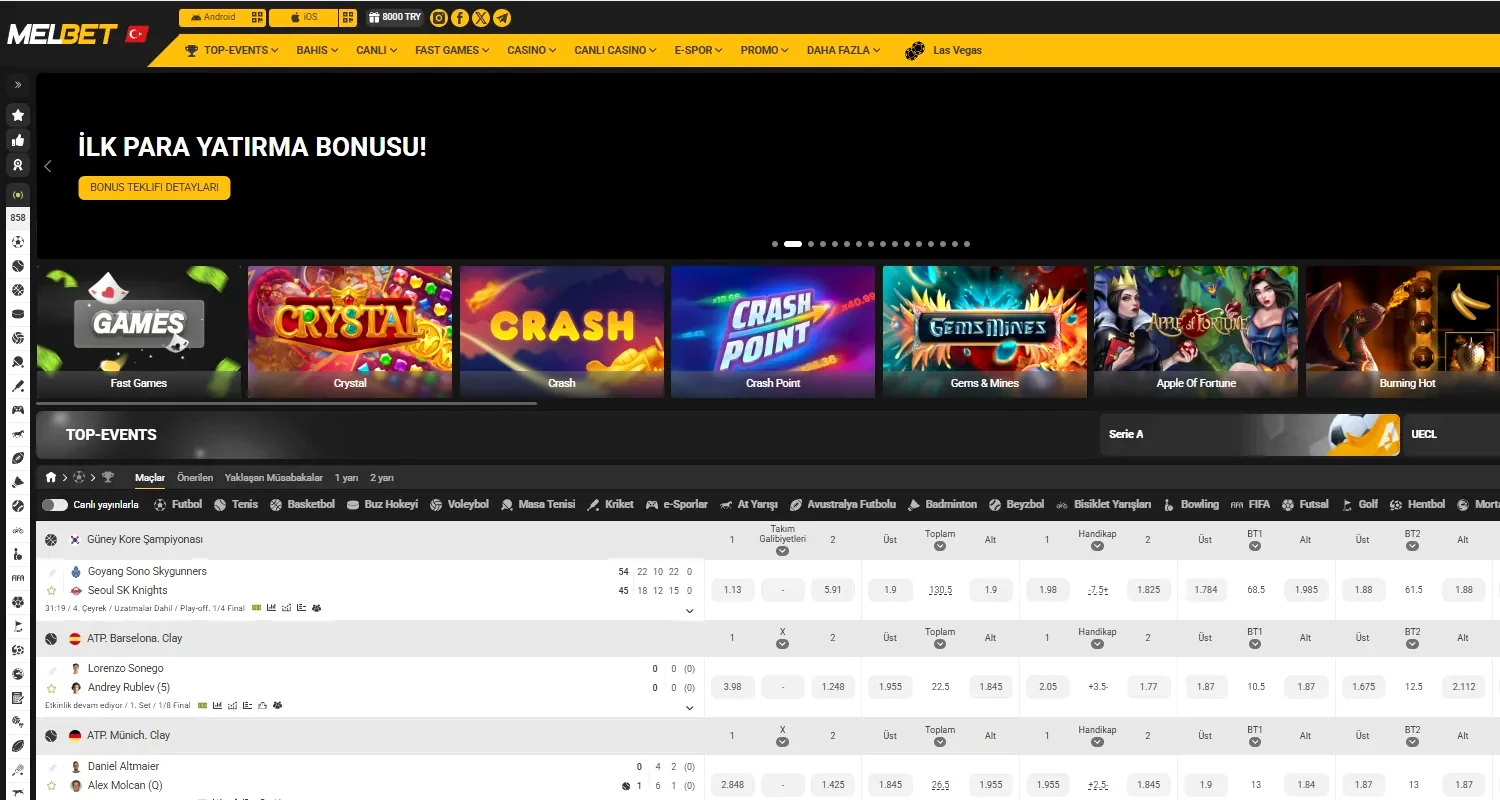Filter events by Futbol
Screen dimensions: 1500x800
tap(178, 505)
